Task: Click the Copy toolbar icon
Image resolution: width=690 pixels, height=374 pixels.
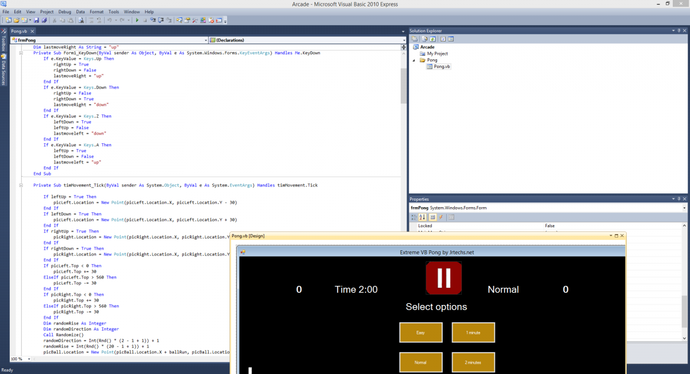Action: coord(62,20)
